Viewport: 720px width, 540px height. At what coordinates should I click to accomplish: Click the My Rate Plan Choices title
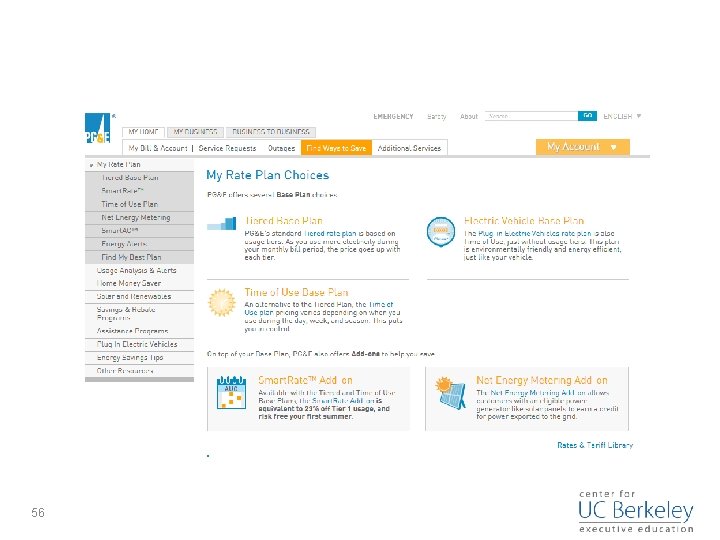pyautogui.click(x=268, y=175)
